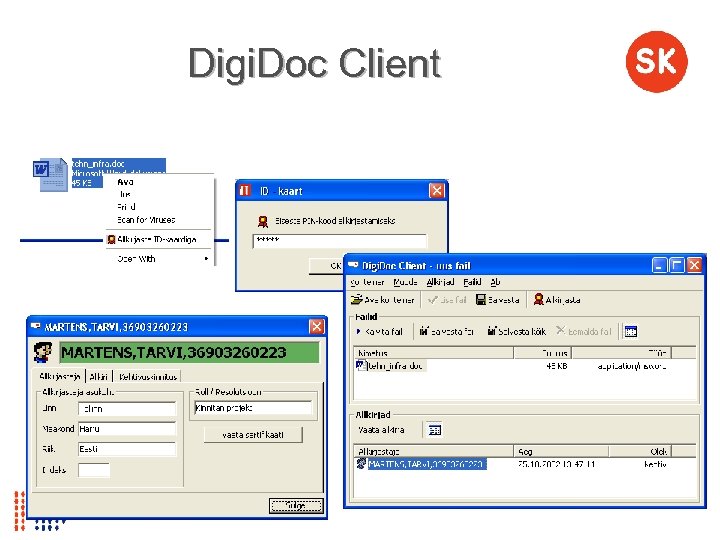Click the red SK logo

pos(656,62)
